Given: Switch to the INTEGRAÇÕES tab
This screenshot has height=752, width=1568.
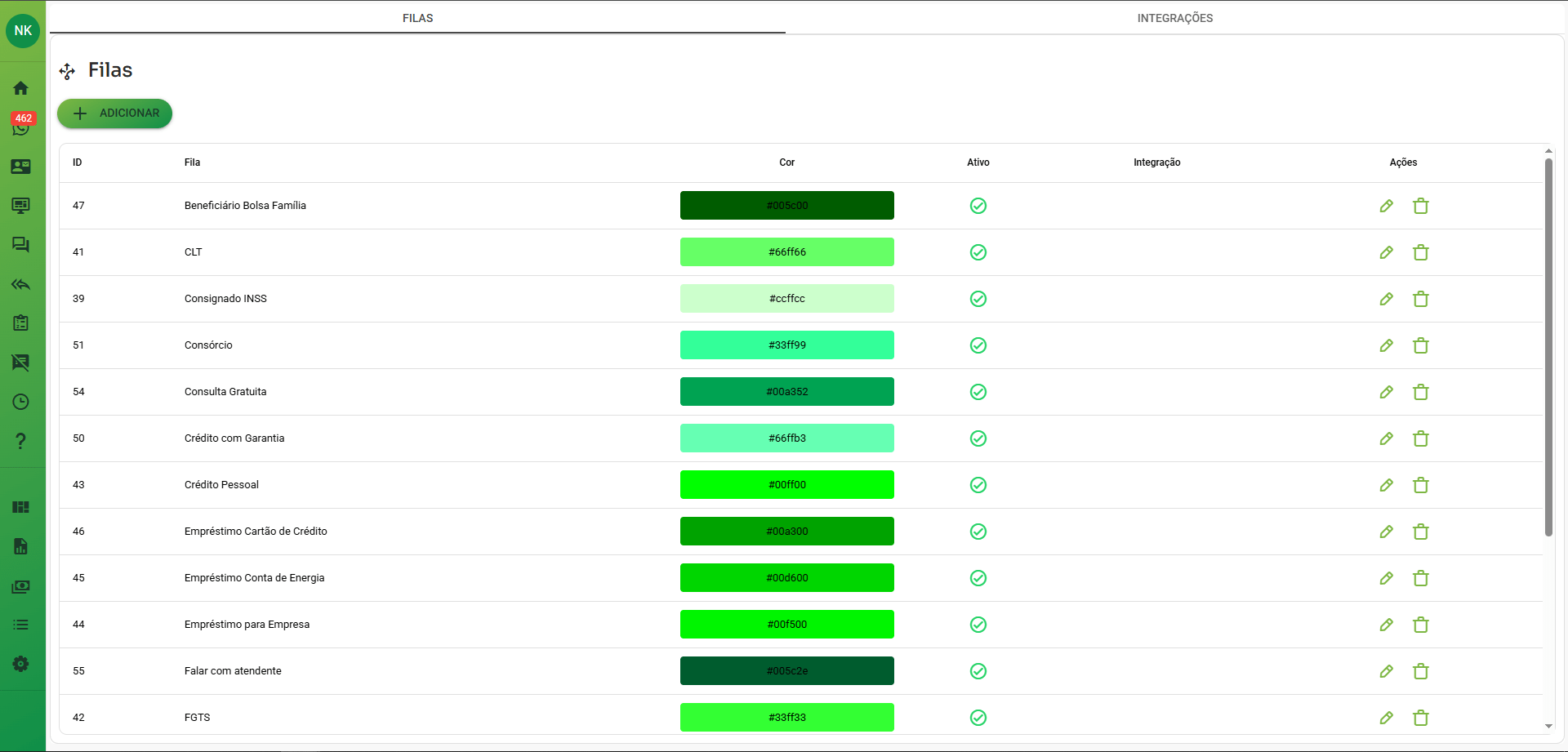Looking at the screenshot, I should click(1174, 18).
